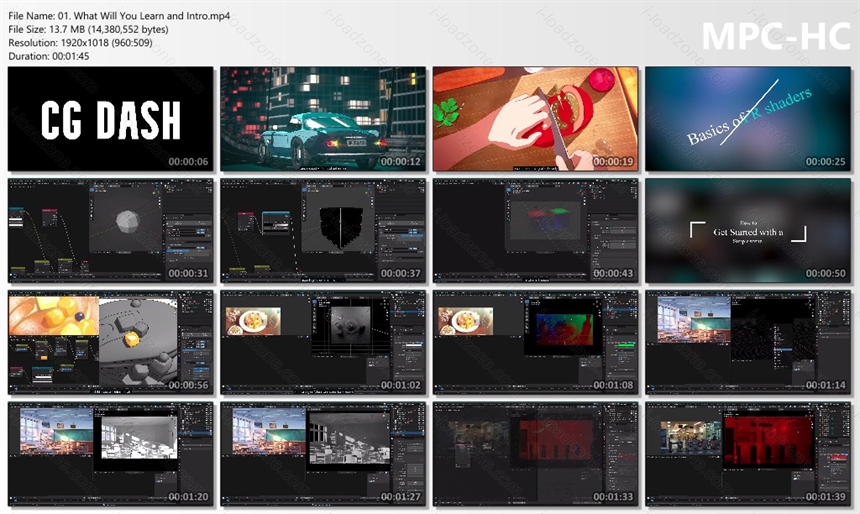This screenshot has height=514, width=860.
Task: Click the MPC-HC logo text
Action: tap(776, 36)
